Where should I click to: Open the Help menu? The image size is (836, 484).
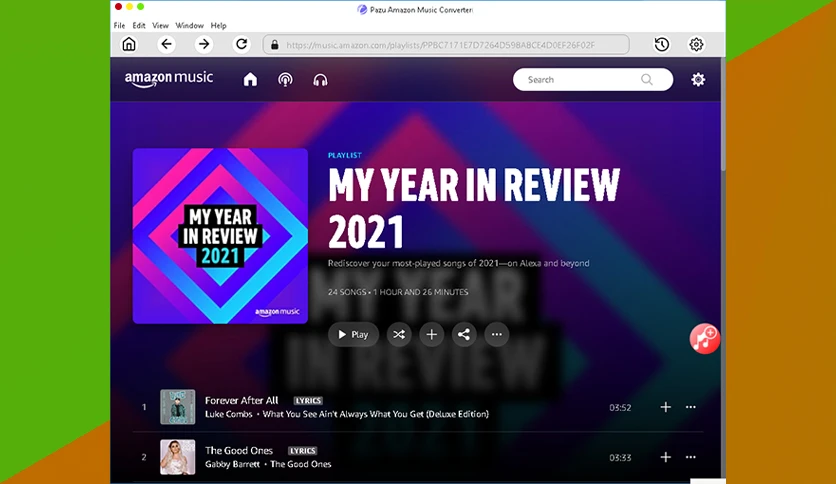(x=218, y=25)
